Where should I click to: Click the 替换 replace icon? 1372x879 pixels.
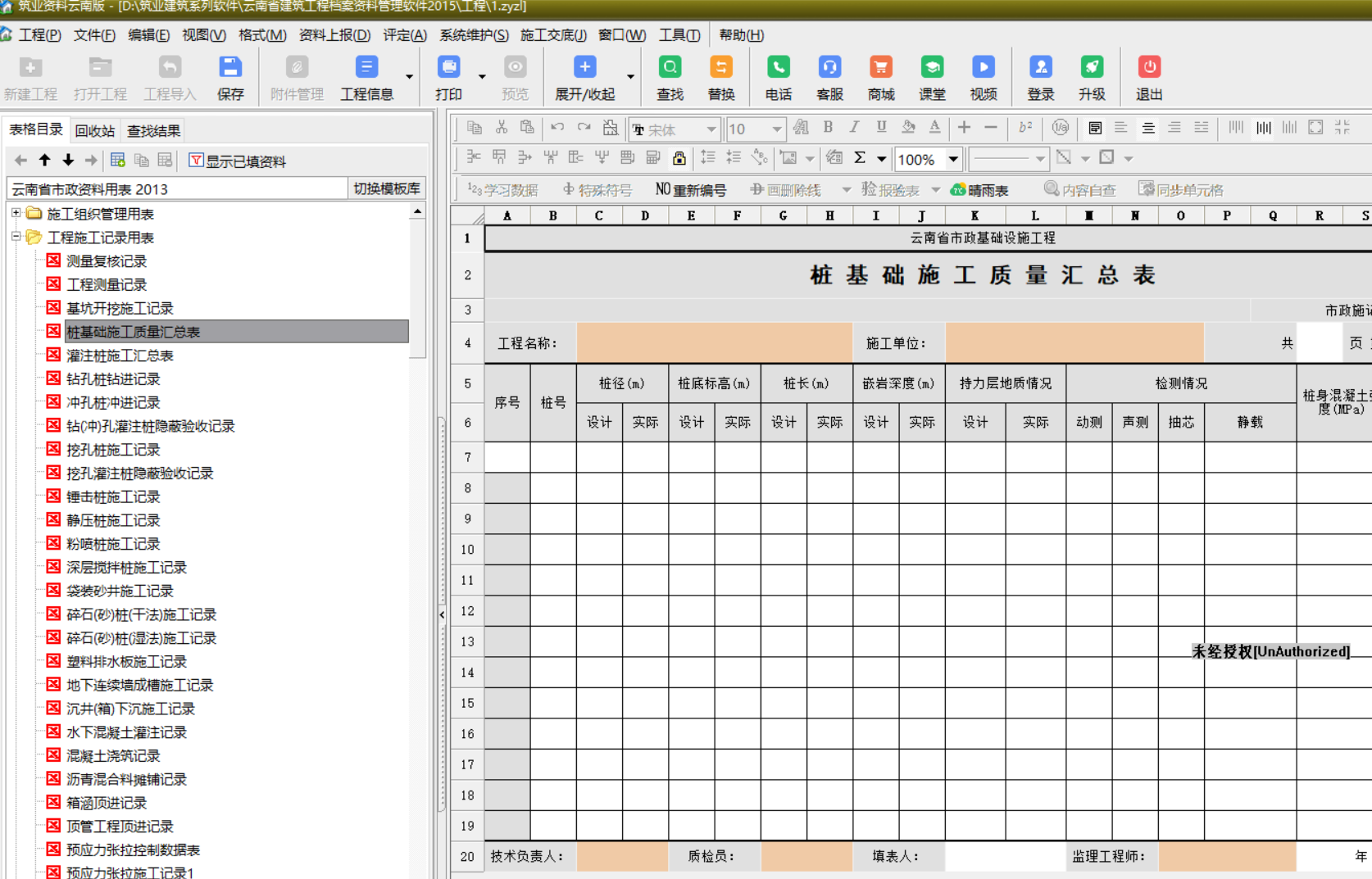720,68
